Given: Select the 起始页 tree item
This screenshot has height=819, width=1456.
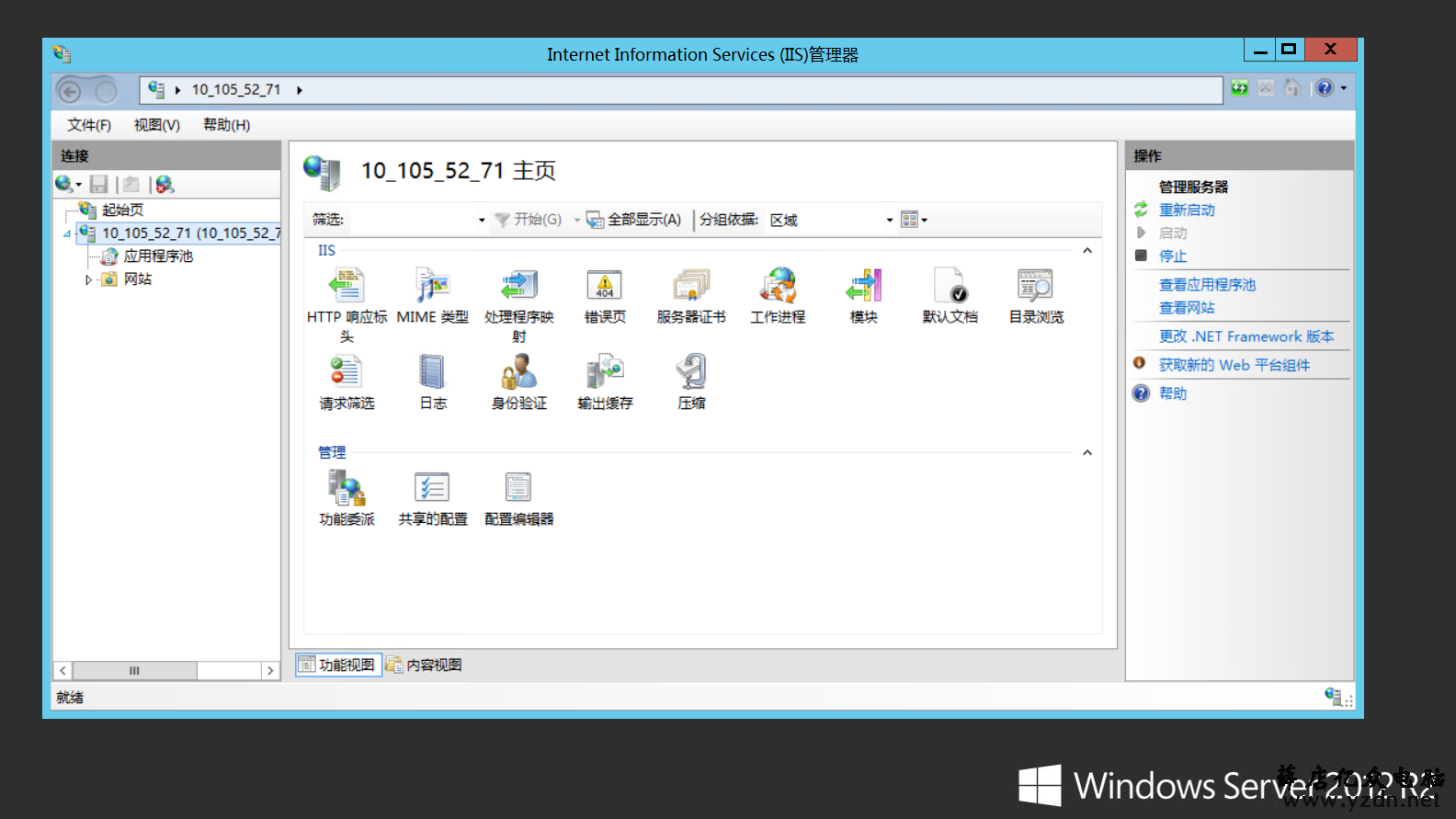Looking at the screenshot, I should 122,210.
